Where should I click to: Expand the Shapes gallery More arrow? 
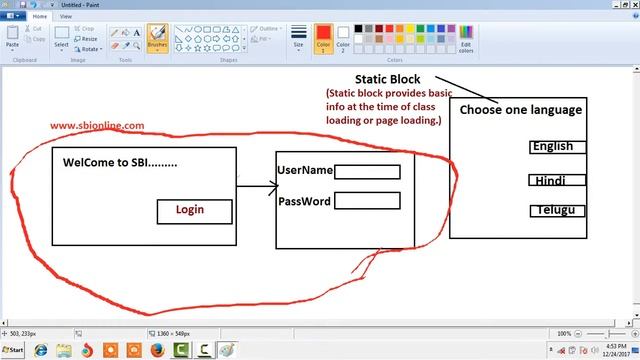point(244,48)
